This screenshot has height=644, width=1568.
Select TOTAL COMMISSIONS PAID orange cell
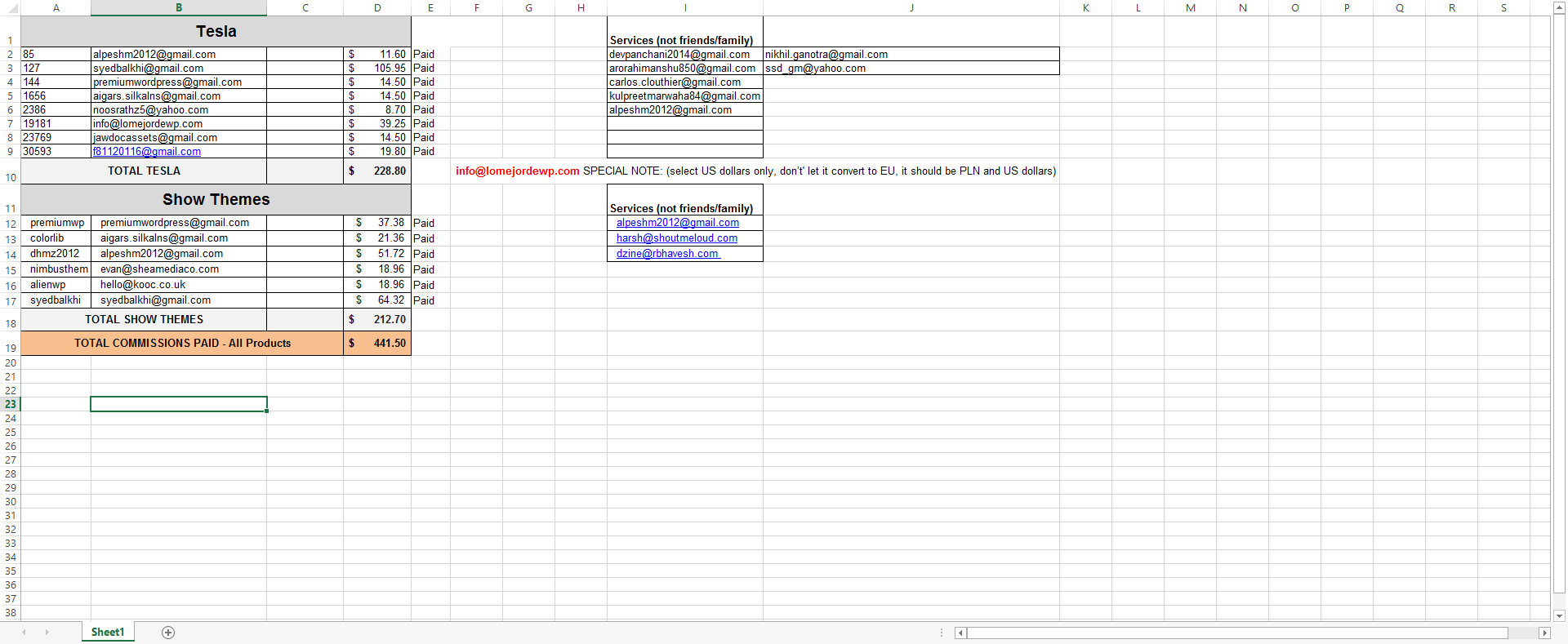182,344
